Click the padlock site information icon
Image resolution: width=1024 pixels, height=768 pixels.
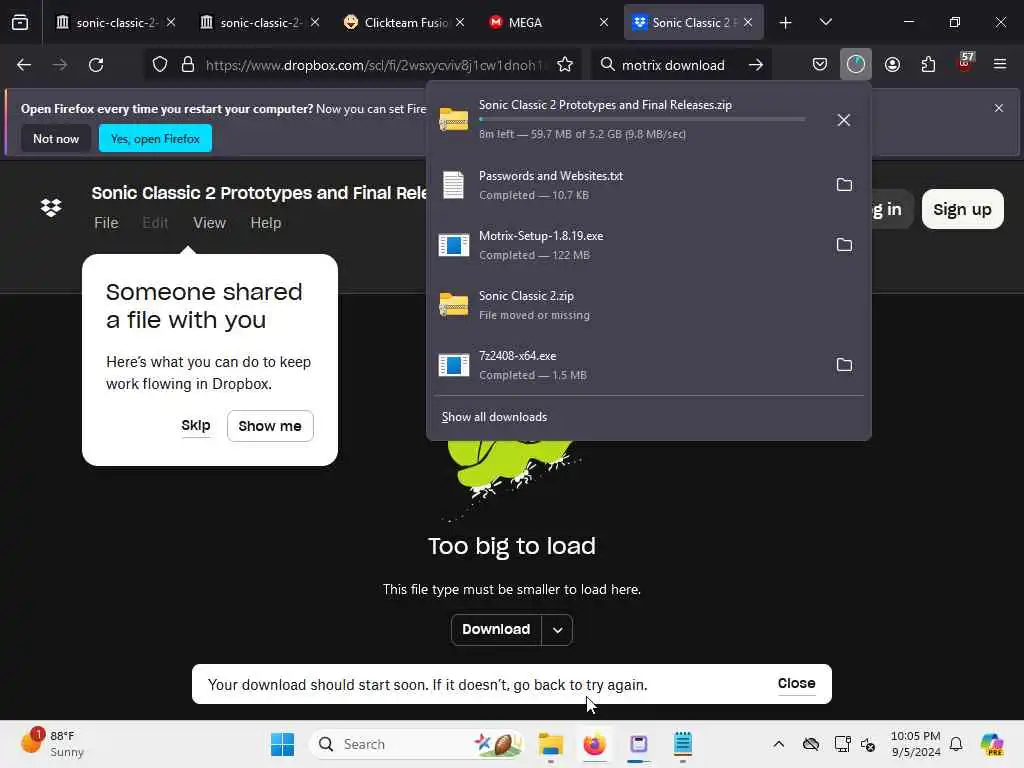pyautogui.click(x=188, y=65)
